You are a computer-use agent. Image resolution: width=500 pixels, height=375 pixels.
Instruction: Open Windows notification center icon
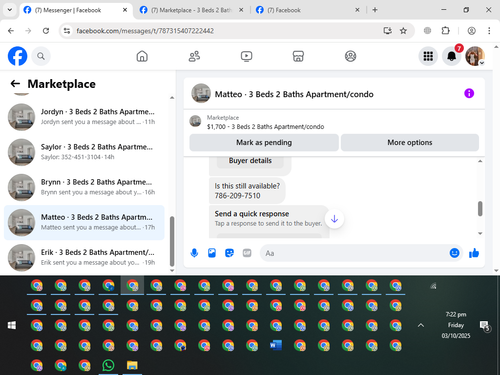[x=484, y=326]
